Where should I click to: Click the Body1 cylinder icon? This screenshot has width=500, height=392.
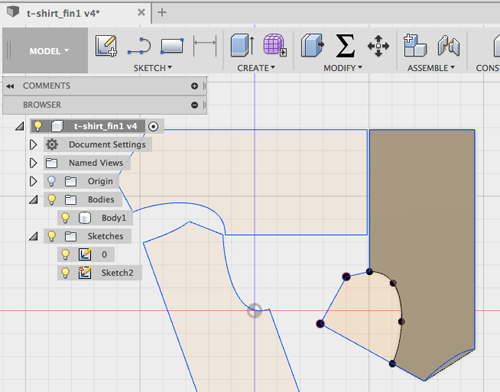click(85, 218)
